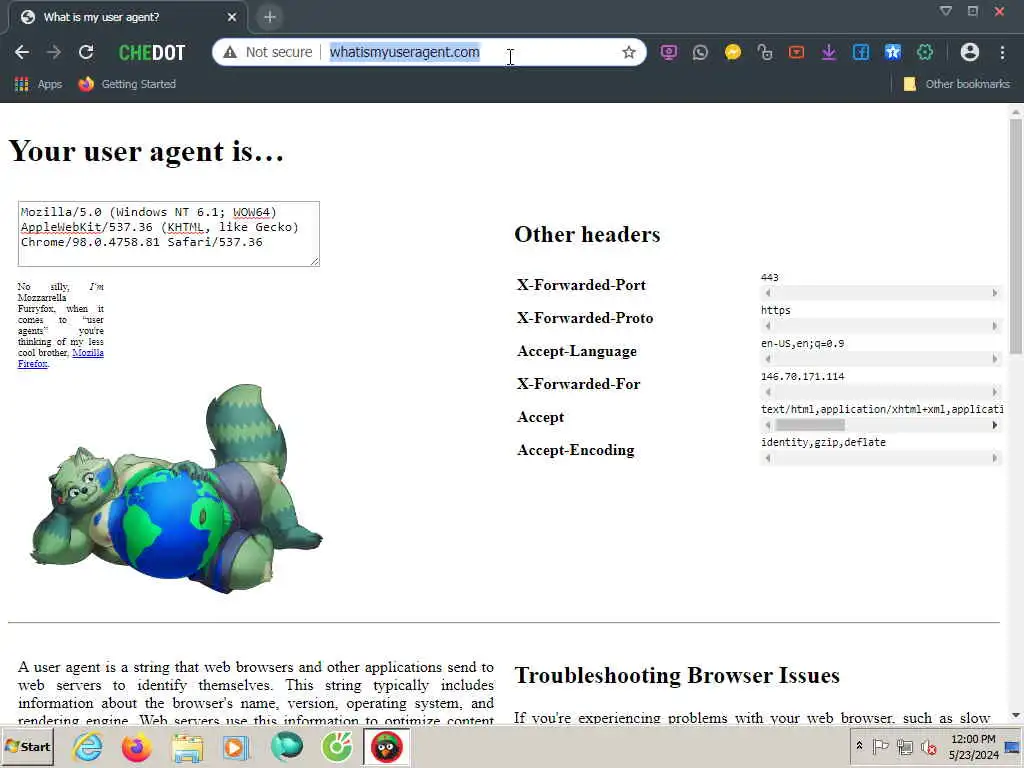Click inside the user agent text box

point(168,234)
